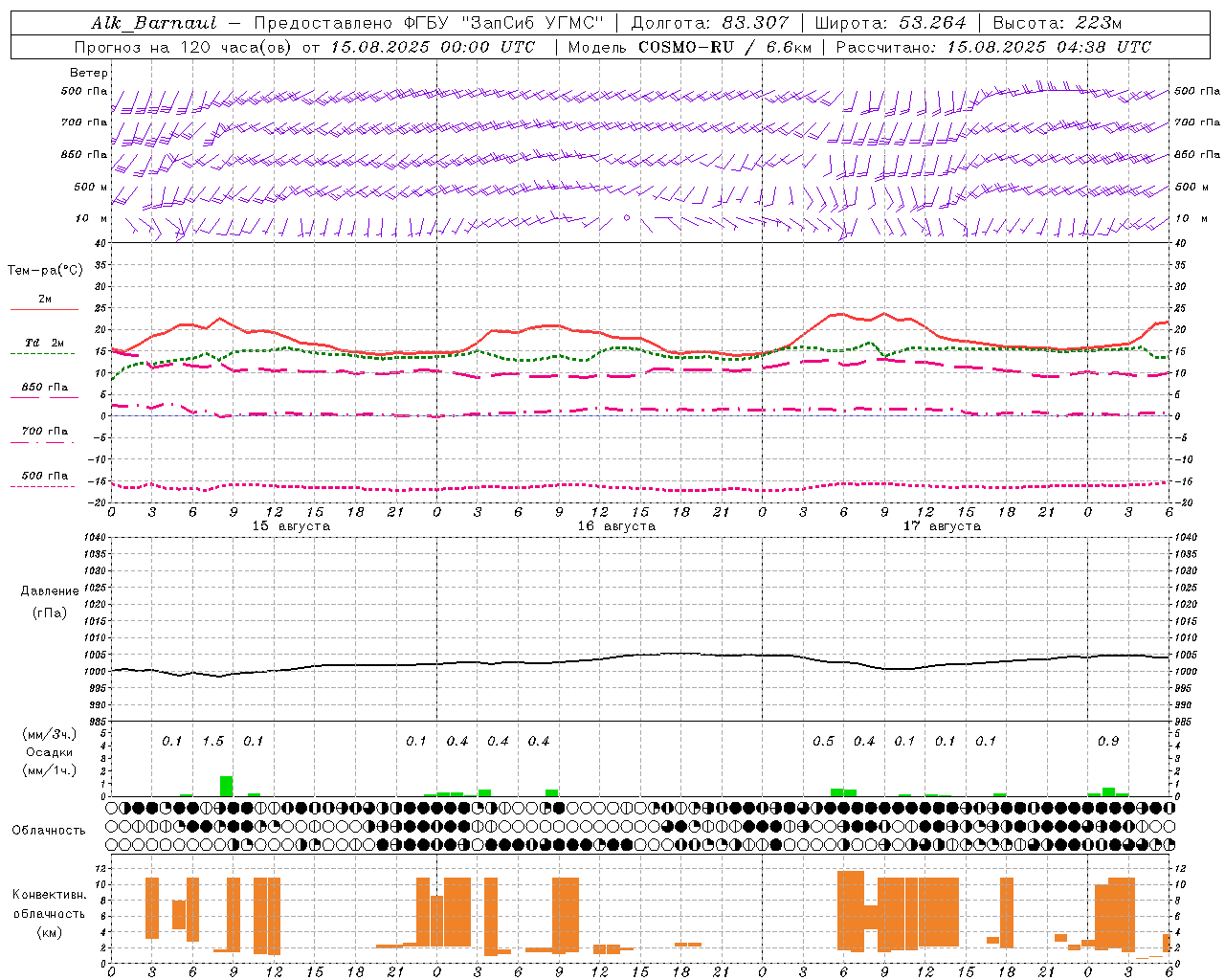Screen dimensions: 1225x980
Task: Click the Долгота: 83.307 value
Action: pos(710,23)
